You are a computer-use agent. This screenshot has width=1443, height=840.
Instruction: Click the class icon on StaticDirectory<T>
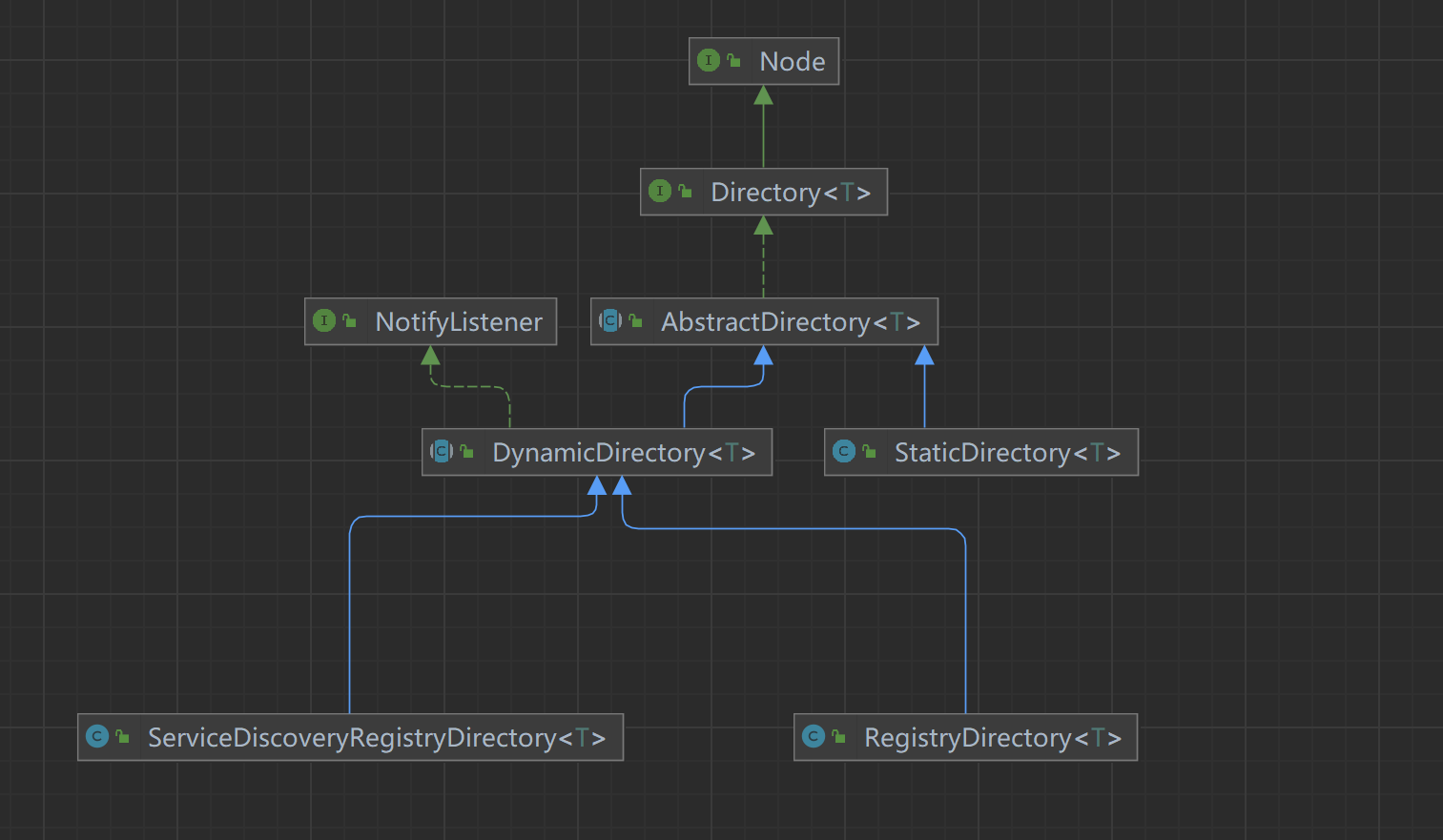coord(844,451)
